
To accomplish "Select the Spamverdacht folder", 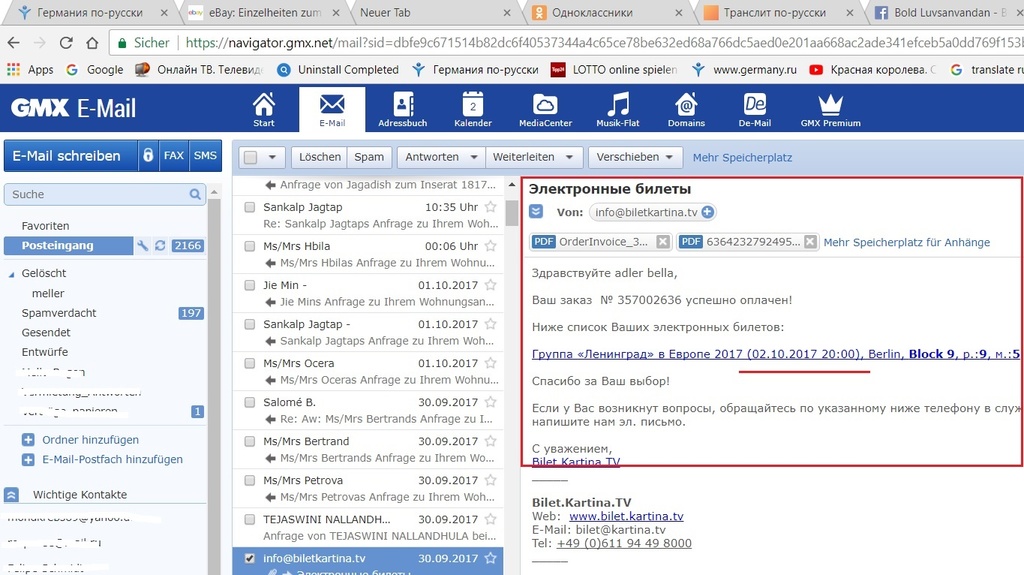I will 59,313.
